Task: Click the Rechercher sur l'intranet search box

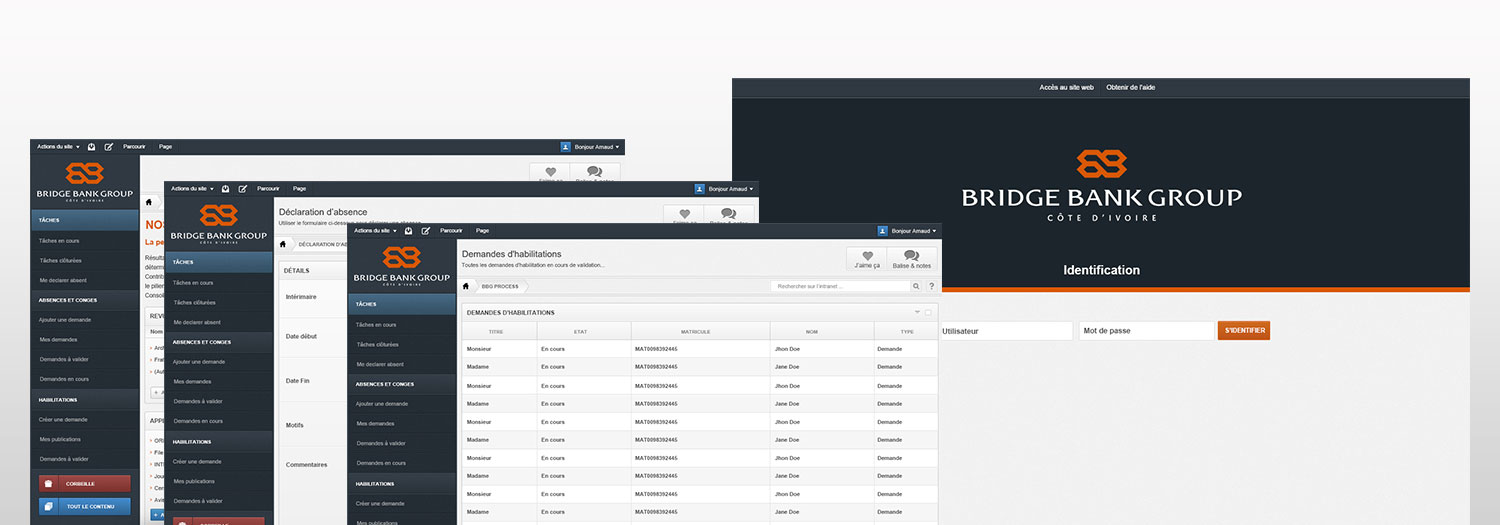Action: click(840, 286)
